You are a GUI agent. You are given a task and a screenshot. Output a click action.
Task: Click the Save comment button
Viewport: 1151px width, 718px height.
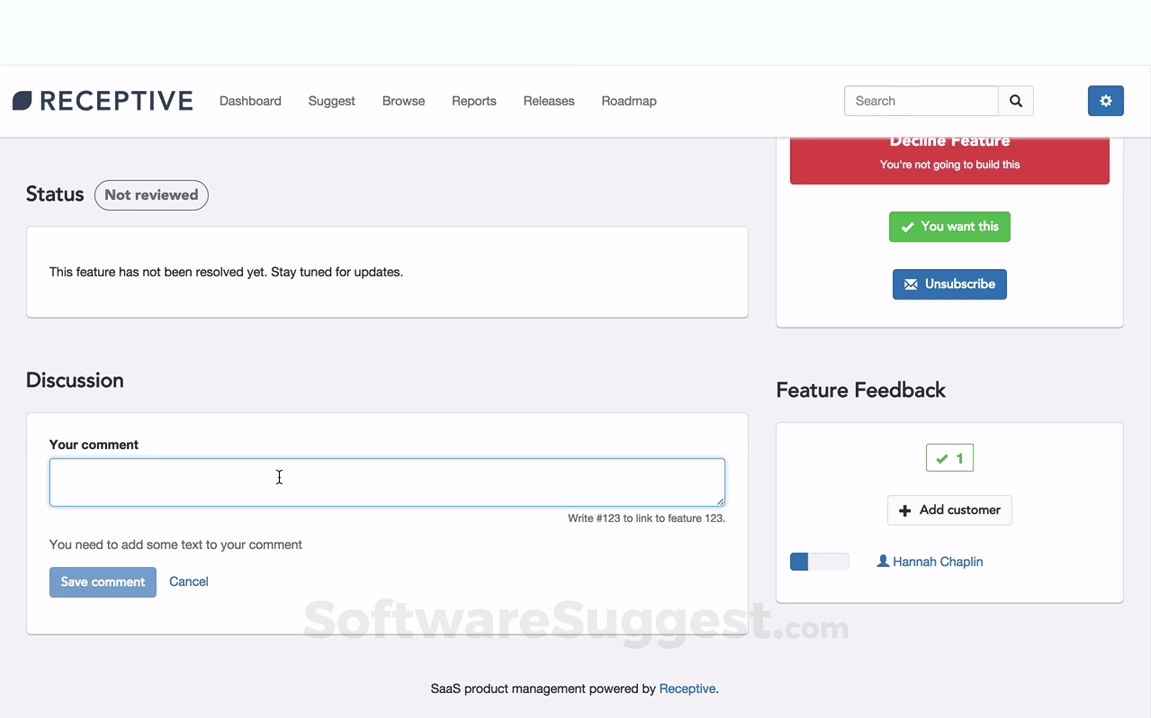(102, 581)
